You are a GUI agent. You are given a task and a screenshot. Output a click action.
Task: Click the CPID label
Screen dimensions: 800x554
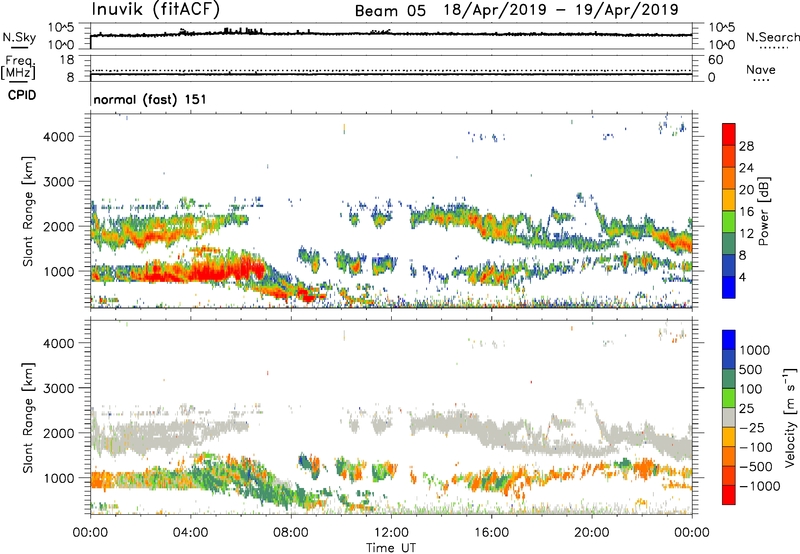click(22, 95)
